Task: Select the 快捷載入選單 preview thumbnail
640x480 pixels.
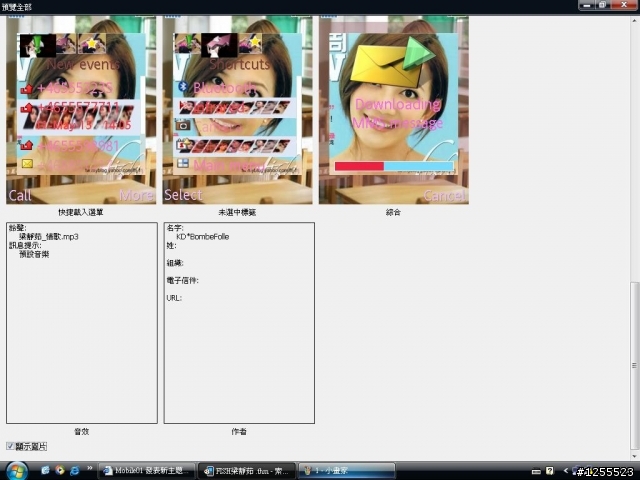Action: 81,110
